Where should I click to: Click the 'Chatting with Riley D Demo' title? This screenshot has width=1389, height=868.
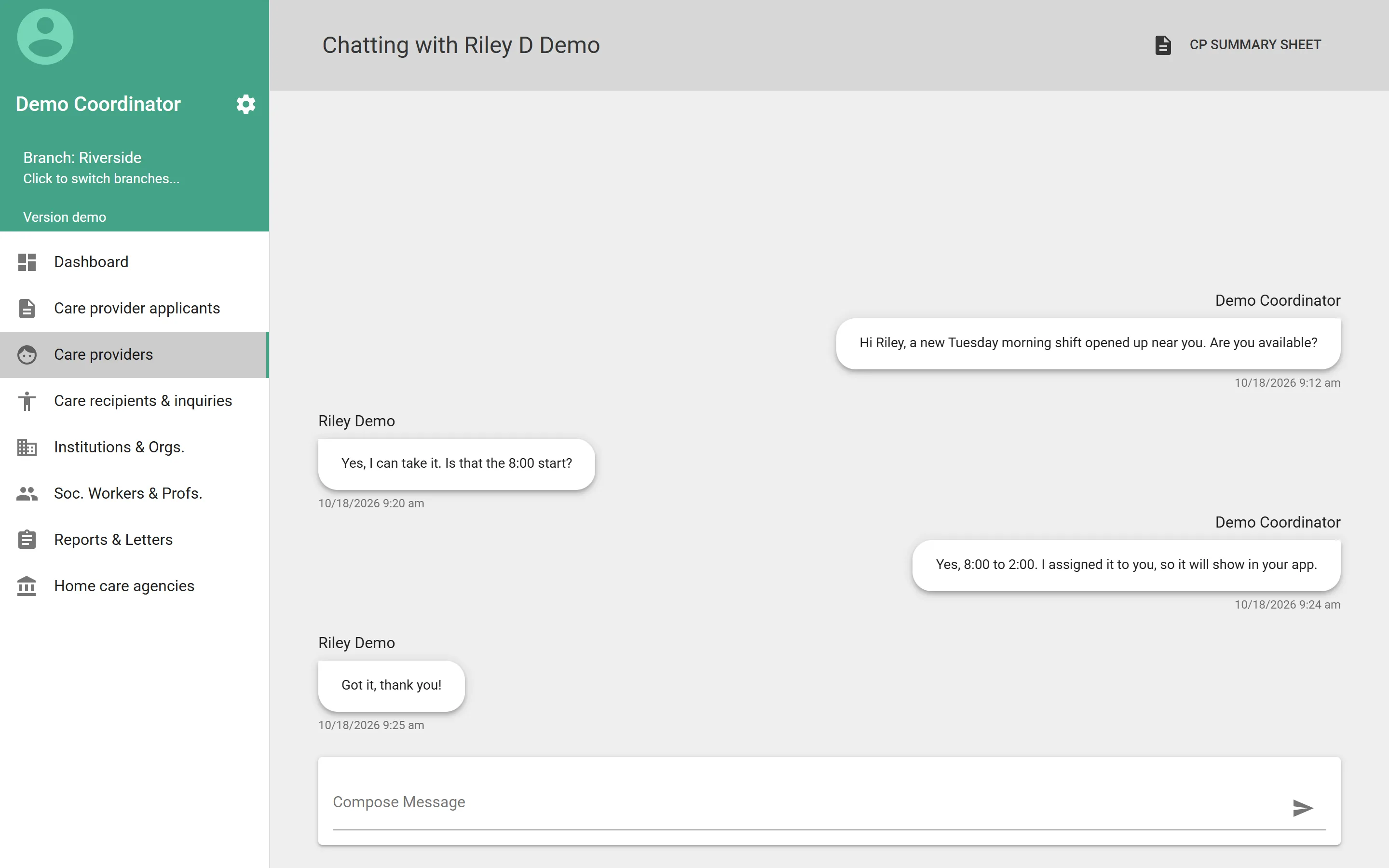pyautogui.click(x=461, y=45)
